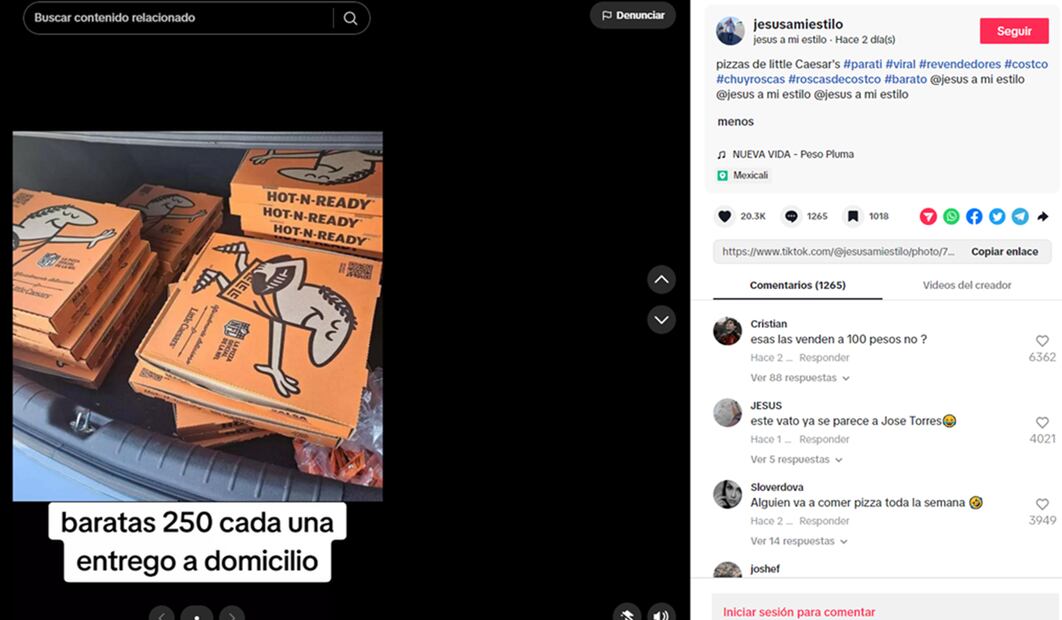Switch to Videos del creador tab
This screenshot has height=620, width=1062.
pyautogui.click(x=967, y=285)
